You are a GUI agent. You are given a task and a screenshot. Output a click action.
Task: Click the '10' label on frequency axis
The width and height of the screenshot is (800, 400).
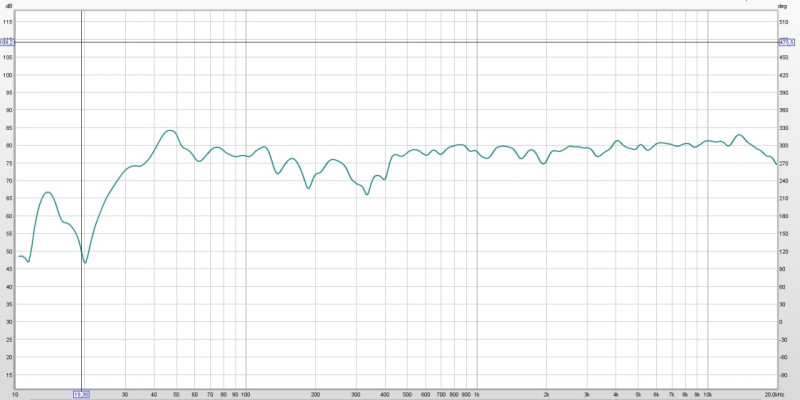point(16,394)
